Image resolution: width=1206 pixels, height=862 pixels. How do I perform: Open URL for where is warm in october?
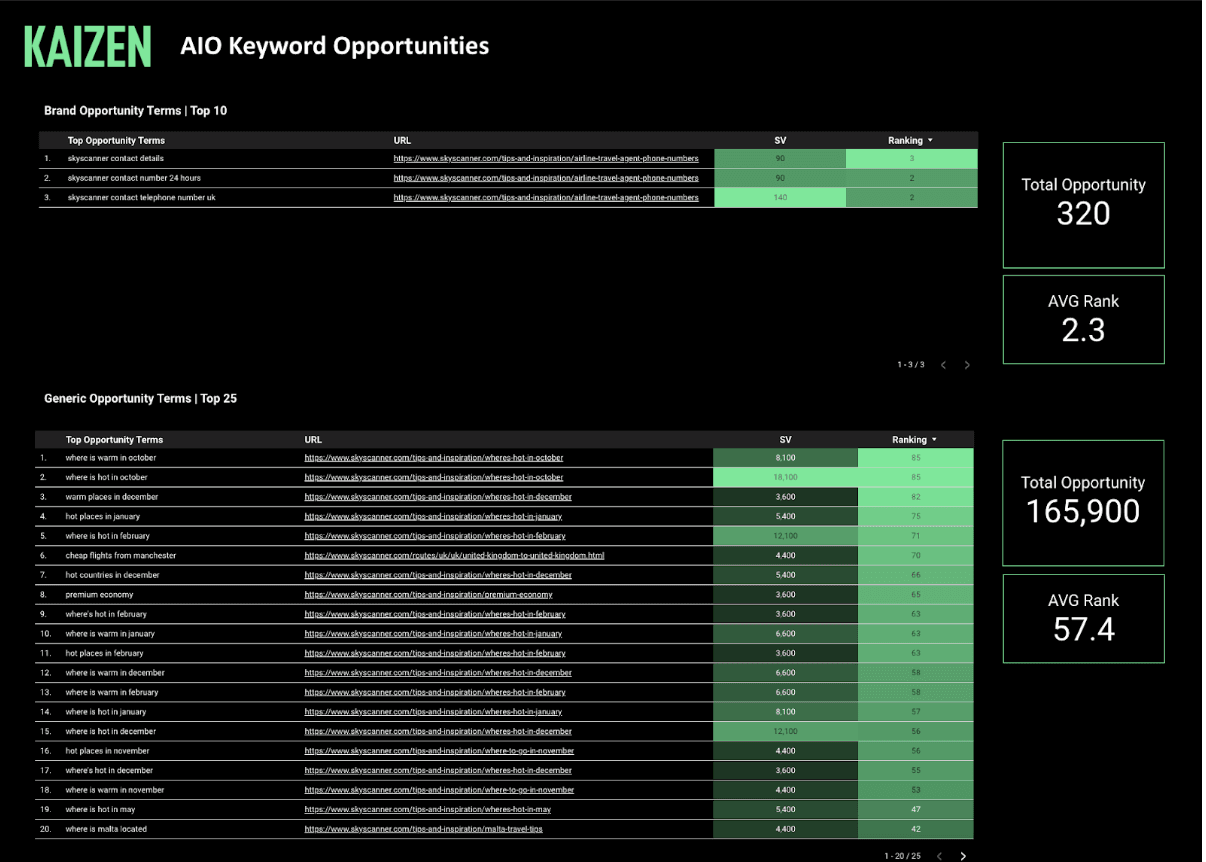coord(434,458)
